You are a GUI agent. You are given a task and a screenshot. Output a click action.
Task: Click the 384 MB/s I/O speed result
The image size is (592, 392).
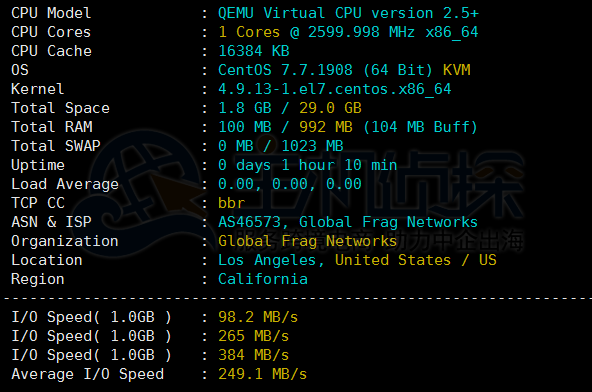[253, 355]
